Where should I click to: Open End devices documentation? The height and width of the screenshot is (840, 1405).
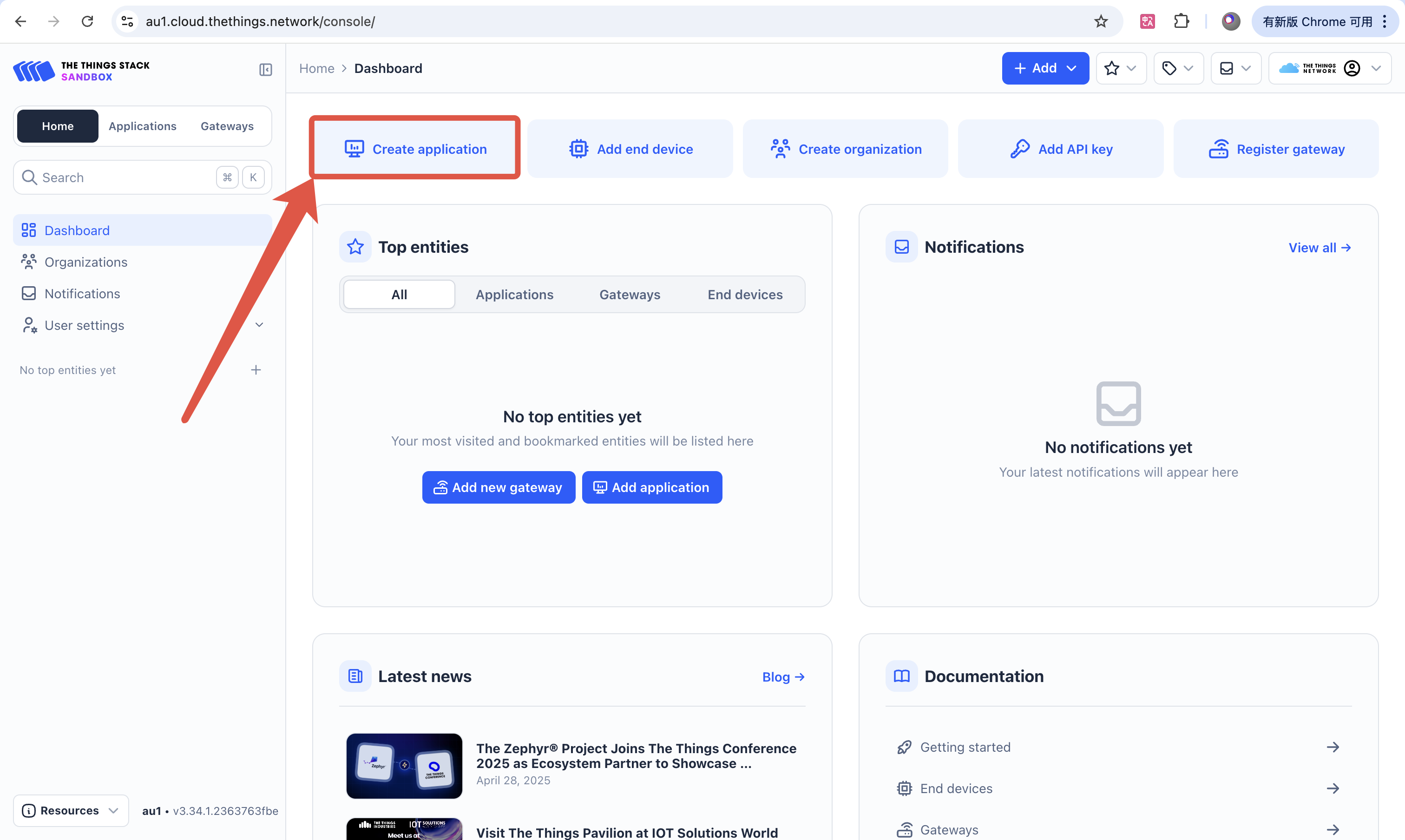(x=1118, y=788)
